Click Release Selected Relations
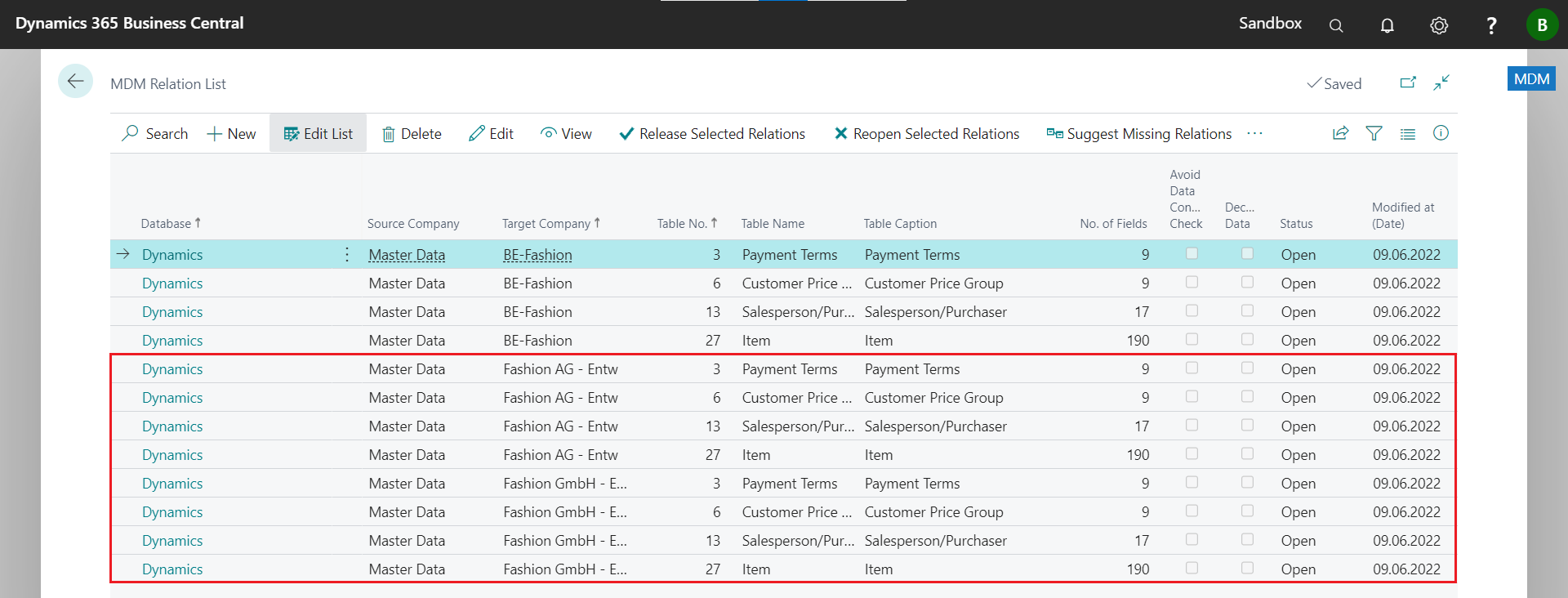Image resolution: width=1568 pixels, height=598 pixels. (x=712, y=134)
